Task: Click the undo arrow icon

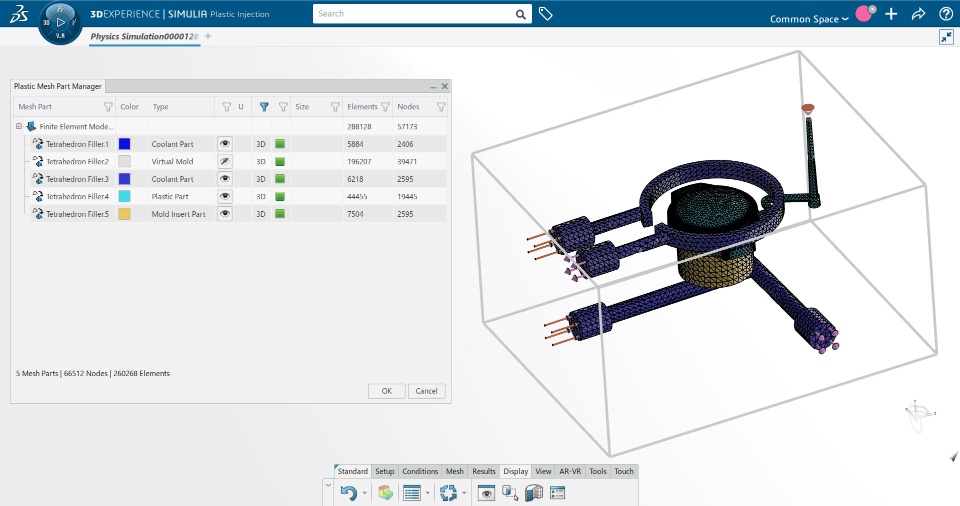Action: [348, 492]
